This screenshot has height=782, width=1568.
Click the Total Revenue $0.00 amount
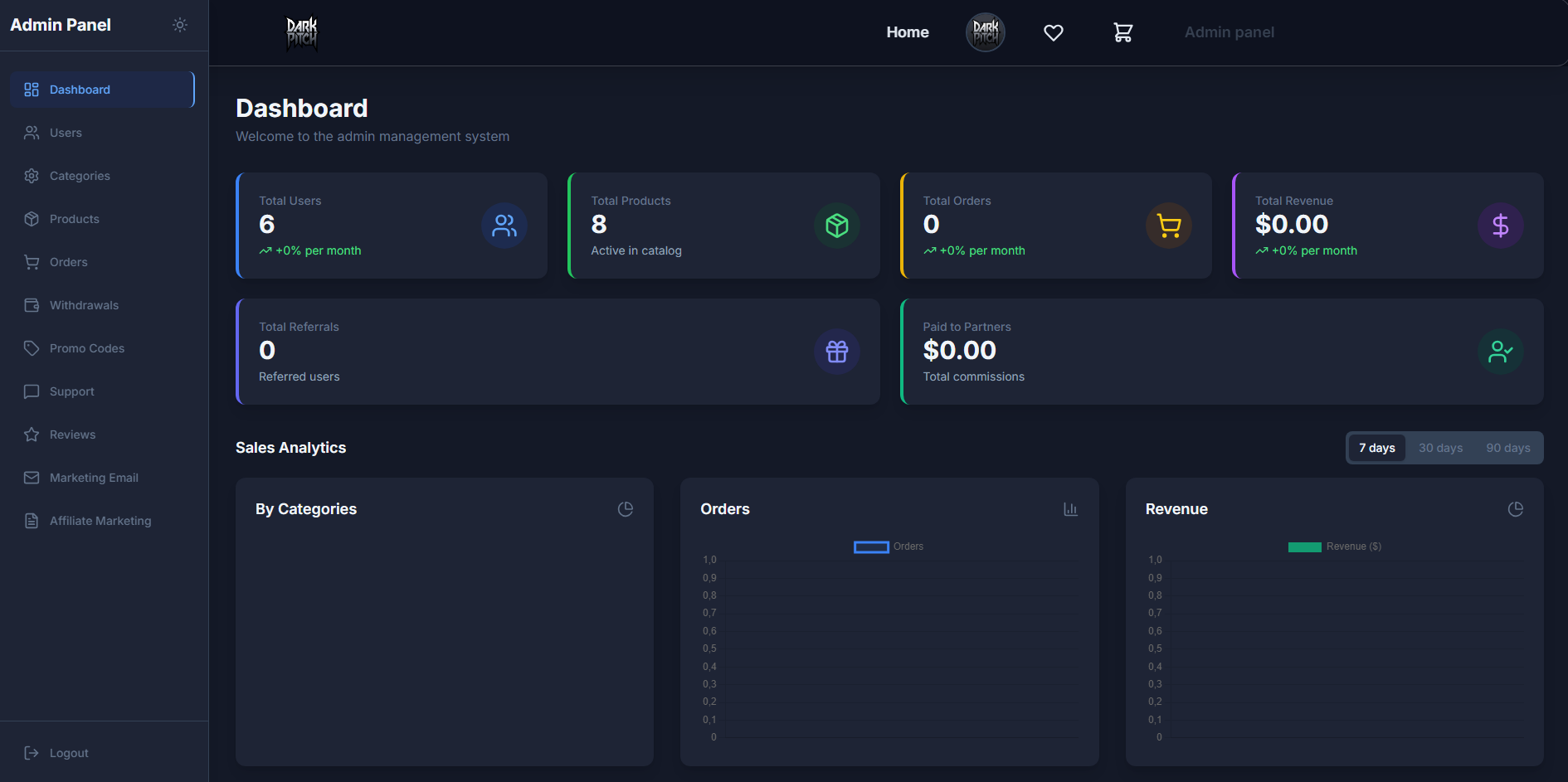[1292, 224]
